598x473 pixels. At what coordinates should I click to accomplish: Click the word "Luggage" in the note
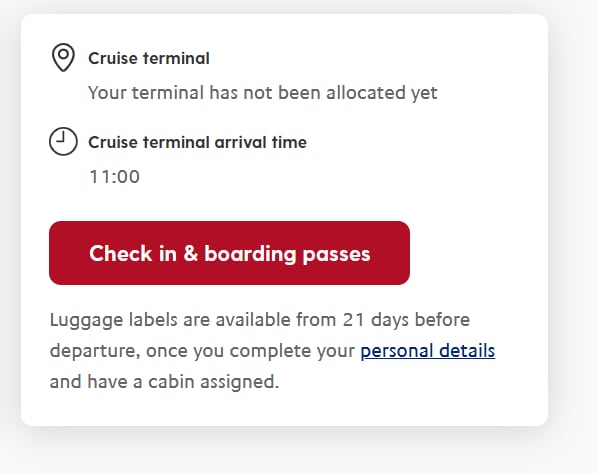(86, 320)
